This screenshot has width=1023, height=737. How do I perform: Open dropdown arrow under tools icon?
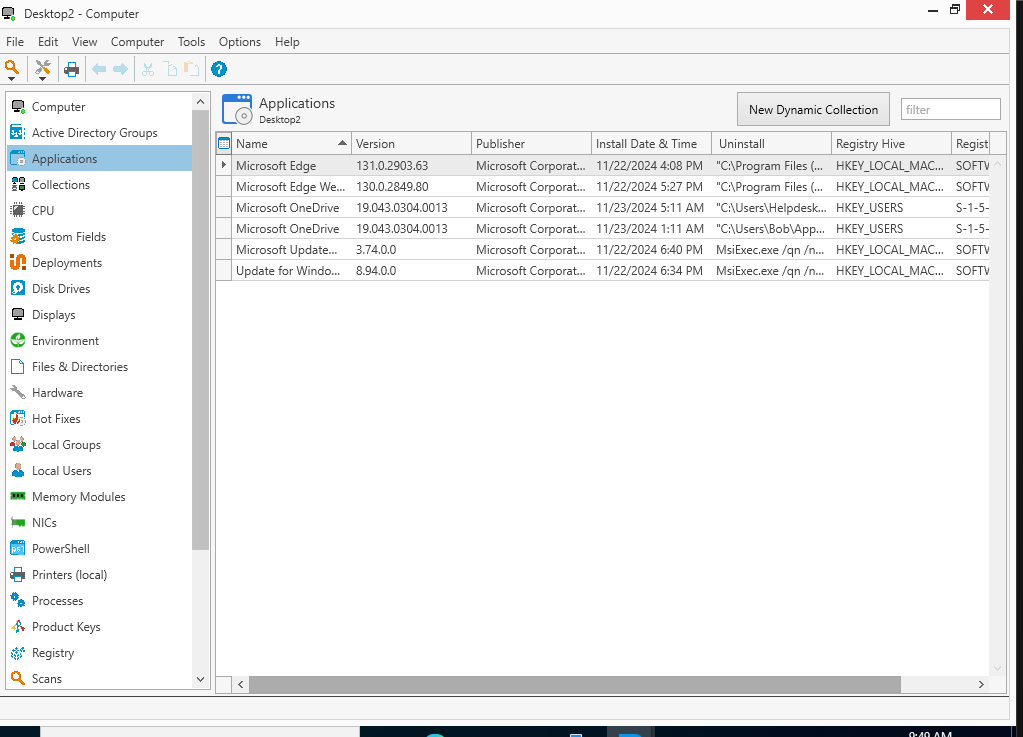pos(42,79)
